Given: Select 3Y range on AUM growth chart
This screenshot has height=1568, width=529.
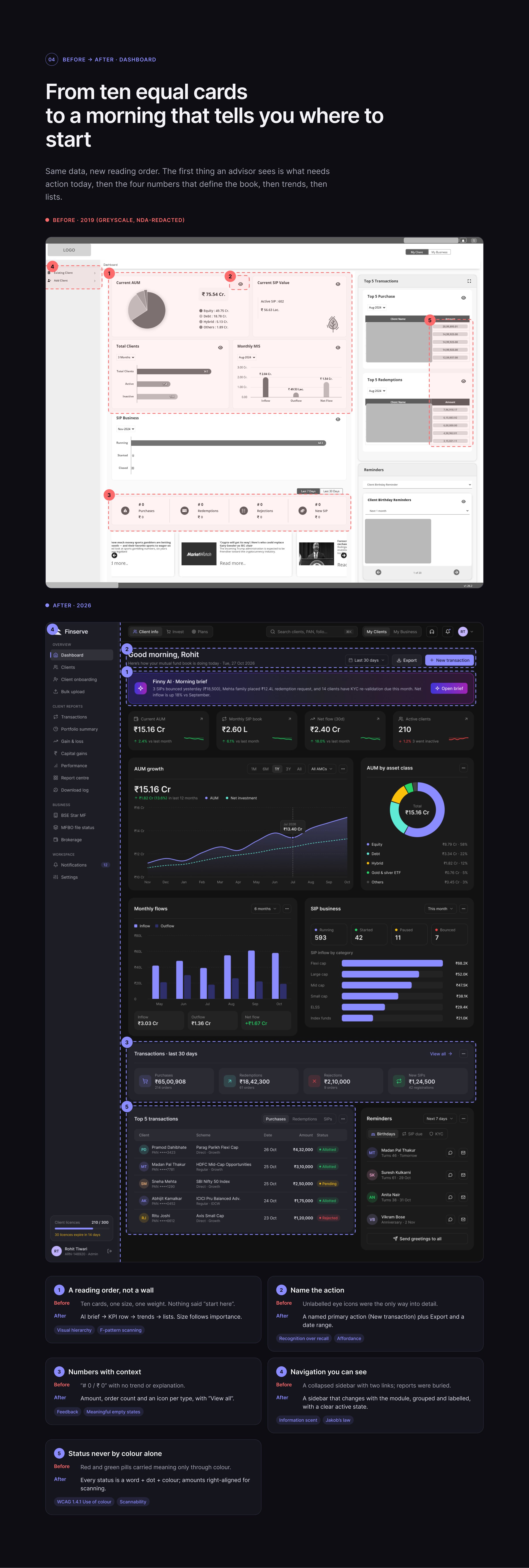Looking at the screenshot, I should click(288, 769).
